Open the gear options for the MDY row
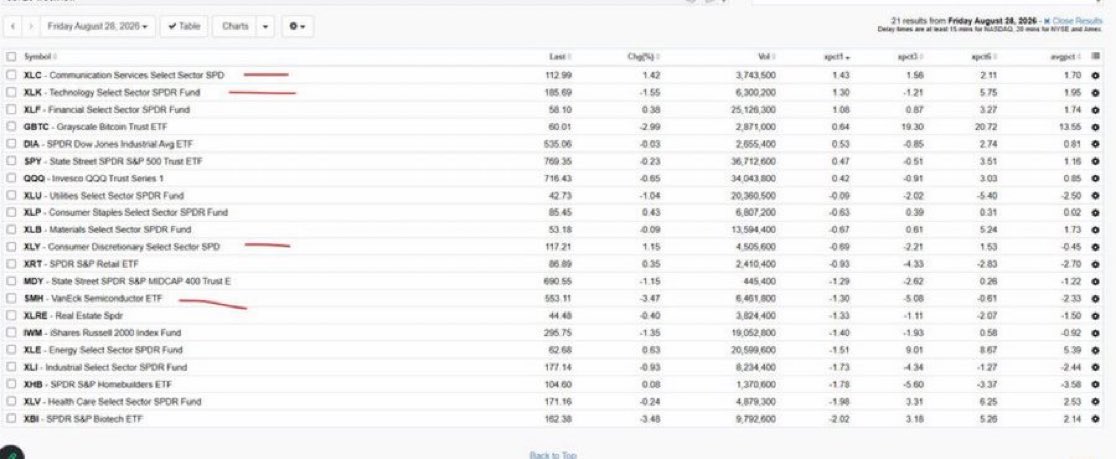This screenshot has height=459, width=1116. [x=1095, y=281]
